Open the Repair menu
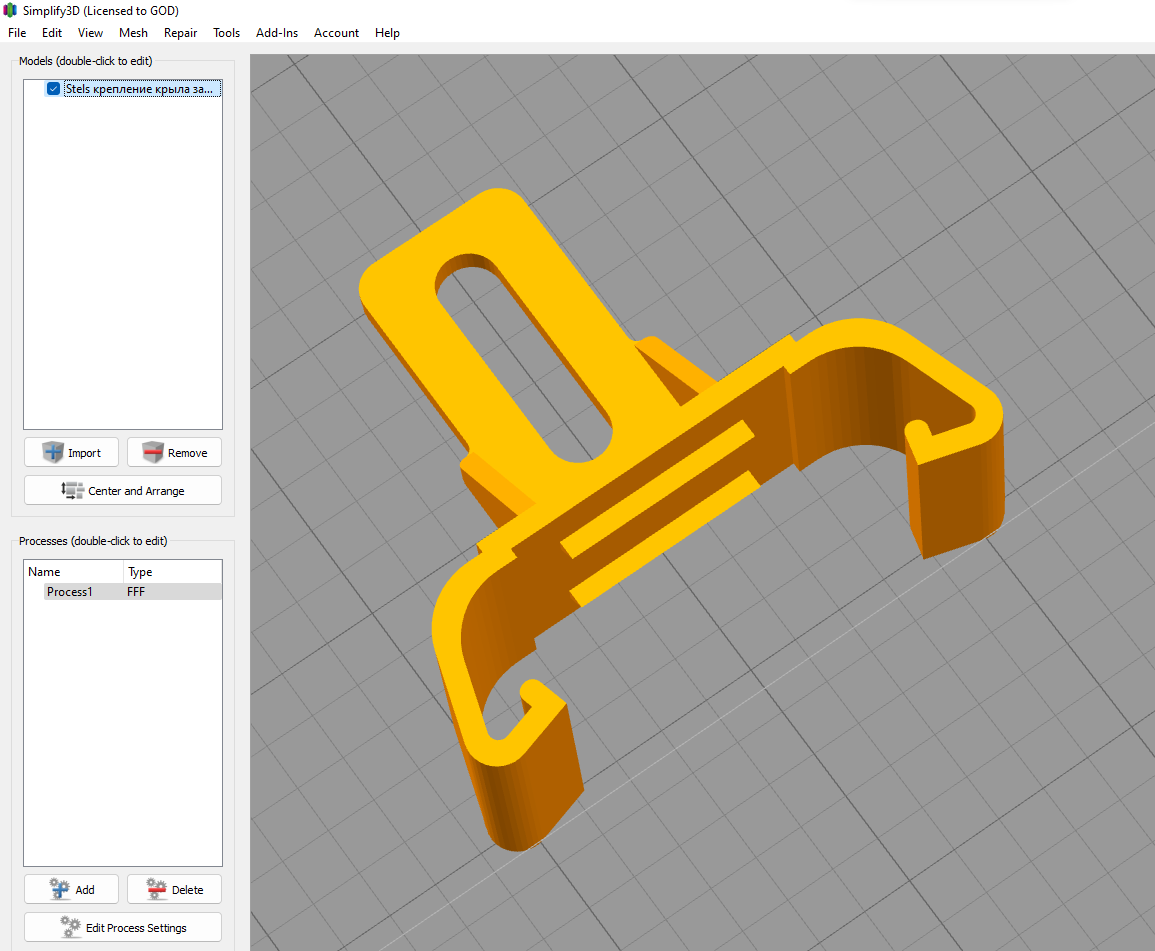 (180, 33)
